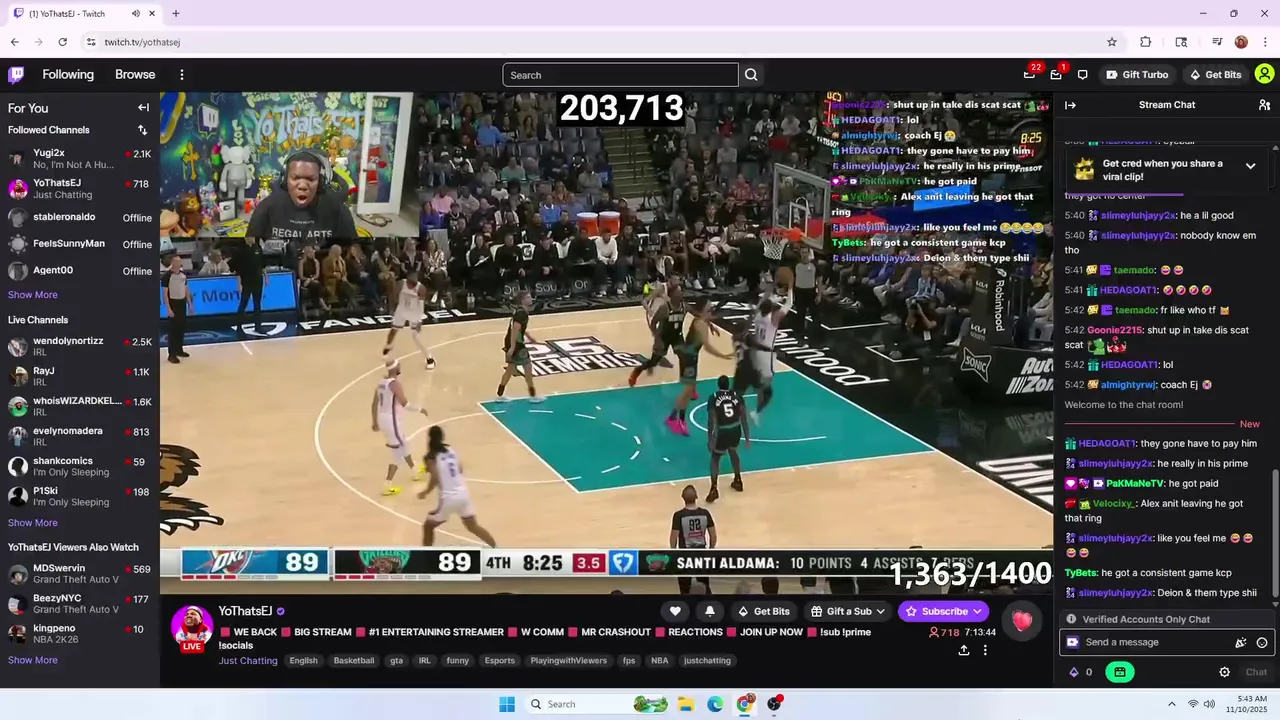
Task: Open stableronaldo offline channel
Action: (x=80, y=217)
